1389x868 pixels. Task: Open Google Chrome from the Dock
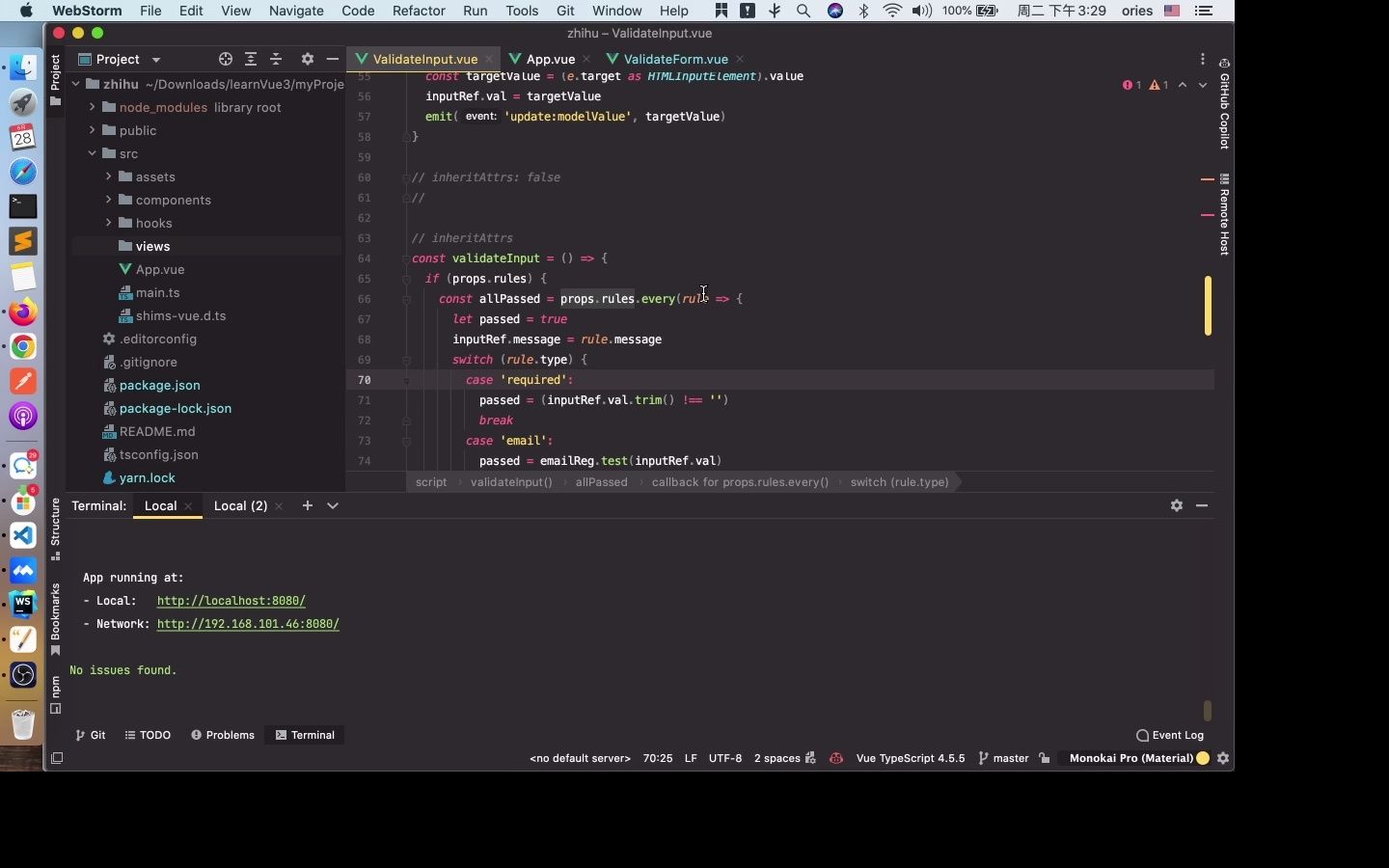(23, 346)
